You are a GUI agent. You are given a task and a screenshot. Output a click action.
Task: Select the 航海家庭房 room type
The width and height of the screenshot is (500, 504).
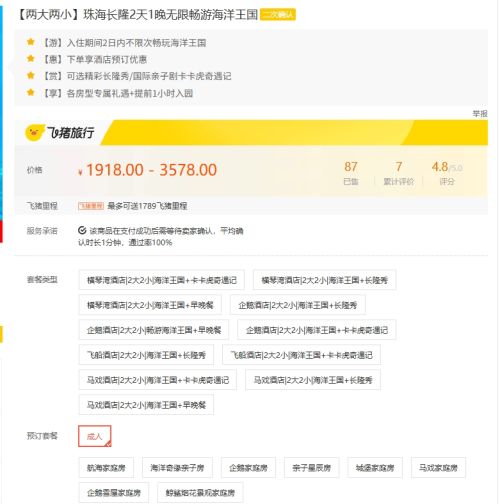coord(106,468)
